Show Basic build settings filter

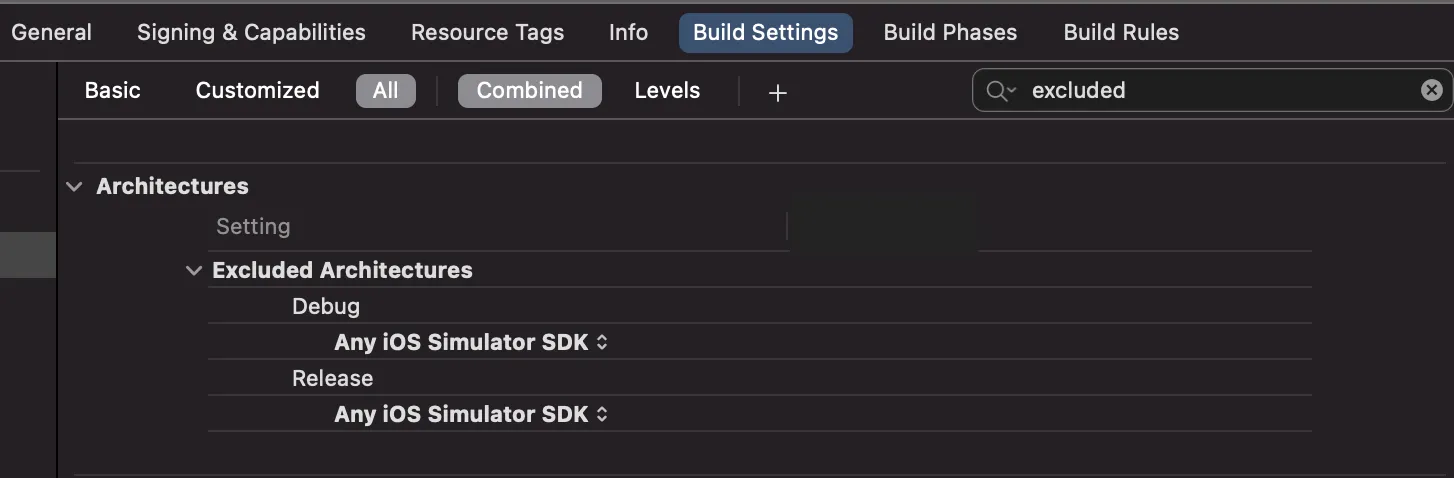(113, 90)
